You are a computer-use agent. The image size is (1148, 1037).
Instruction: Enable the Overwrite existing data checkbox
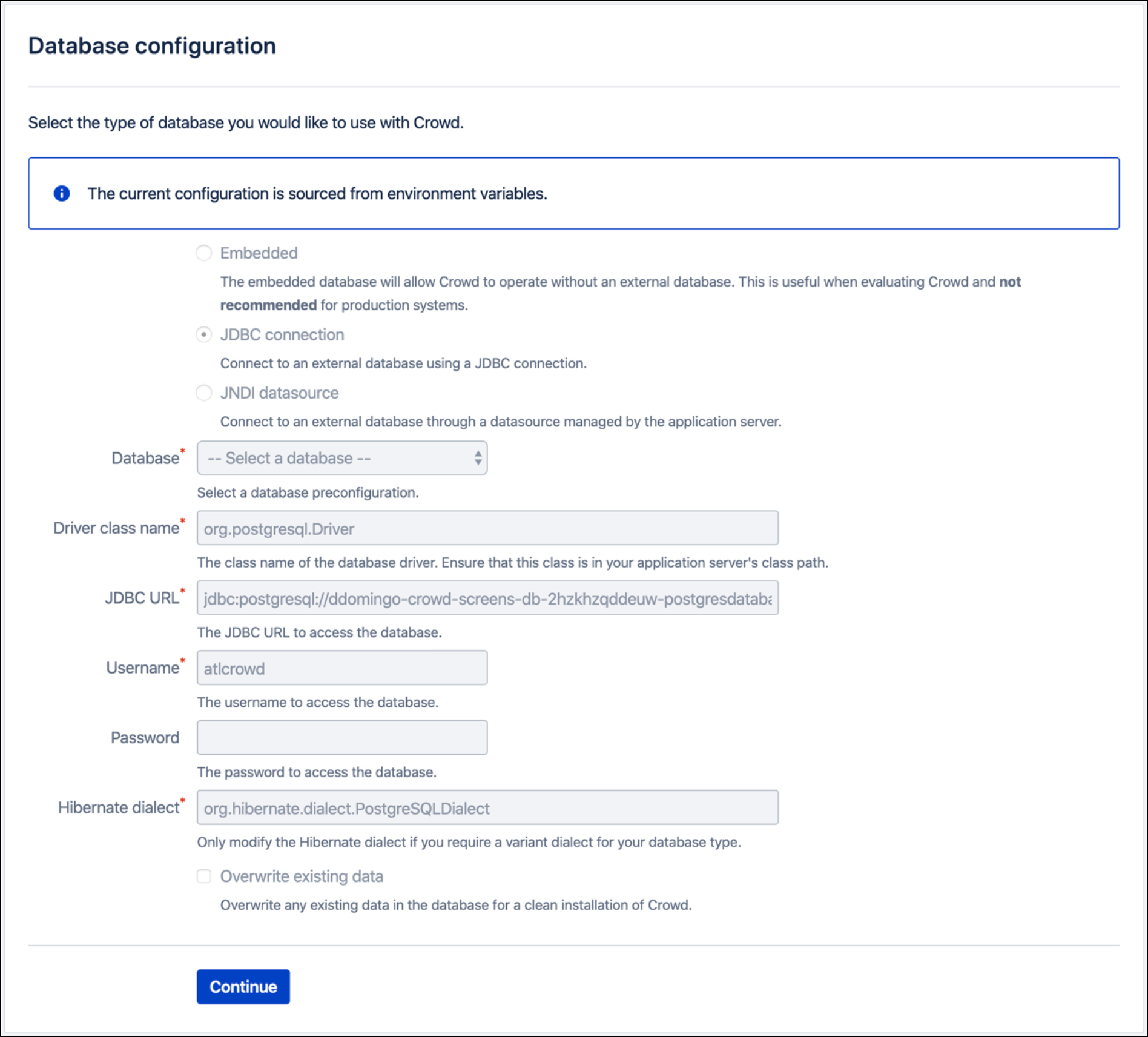pos(204,876)
